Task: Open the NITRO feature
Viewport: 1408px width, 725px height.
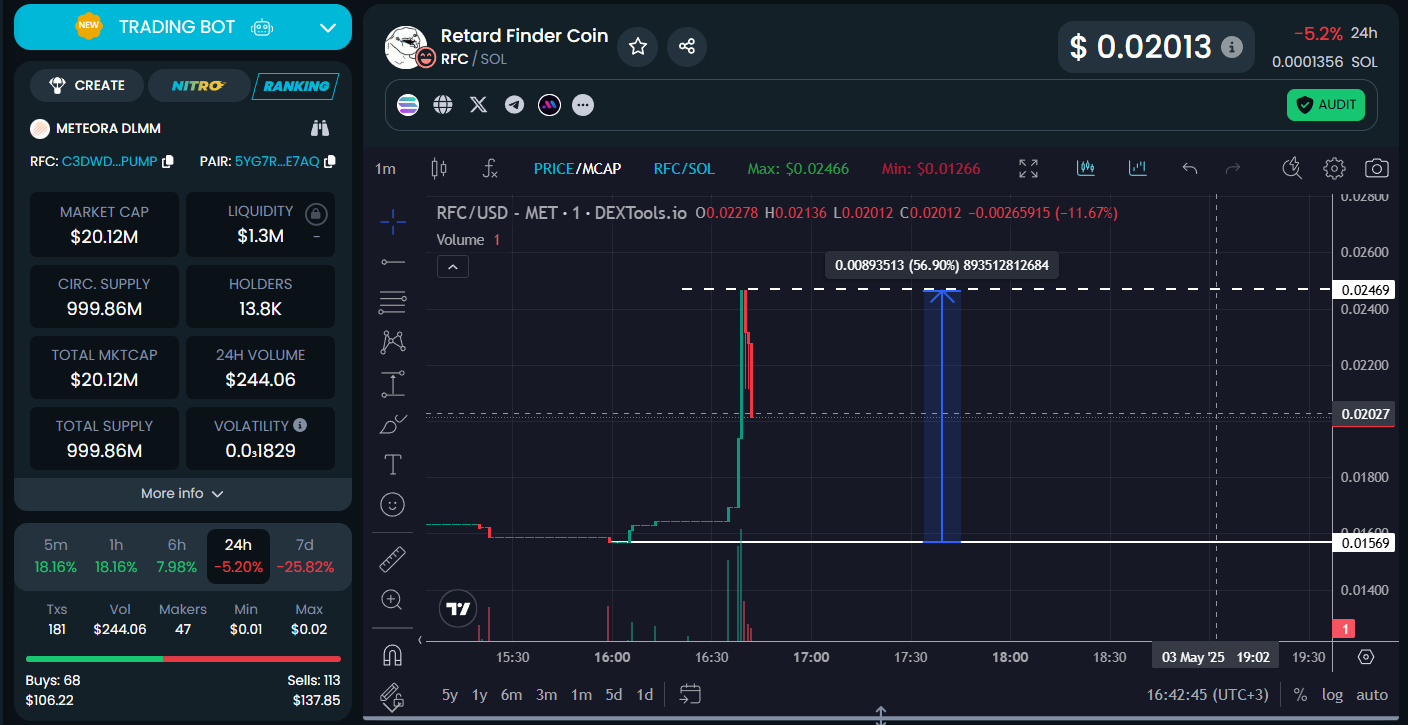Action: [x=199, y=85]
